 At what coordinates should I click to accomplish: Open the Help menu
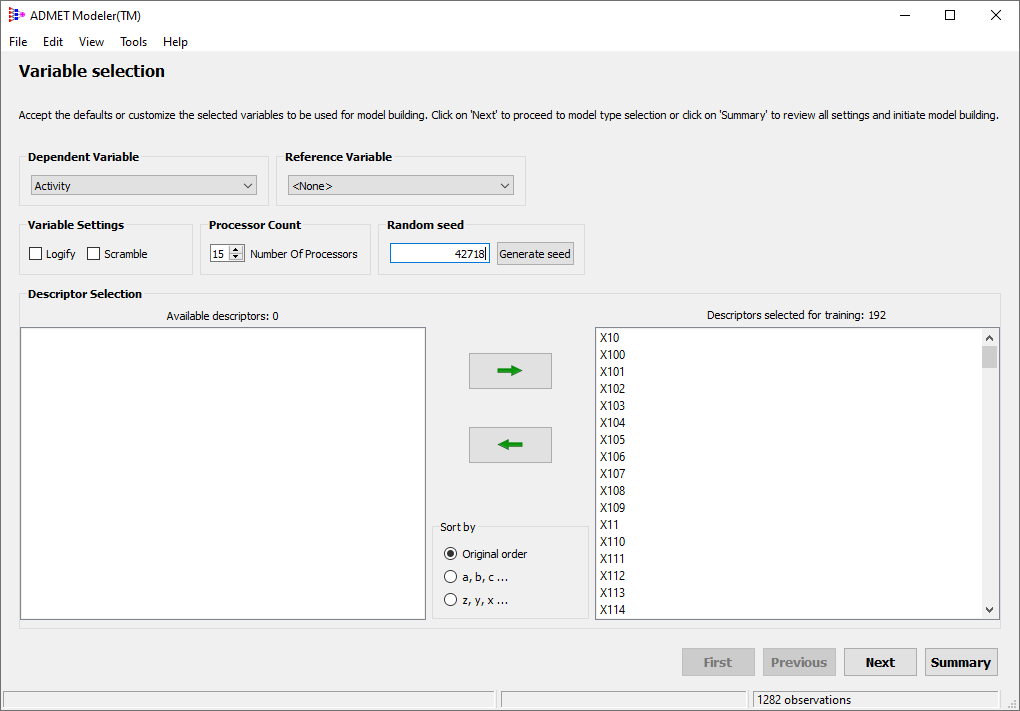(175, 42)
